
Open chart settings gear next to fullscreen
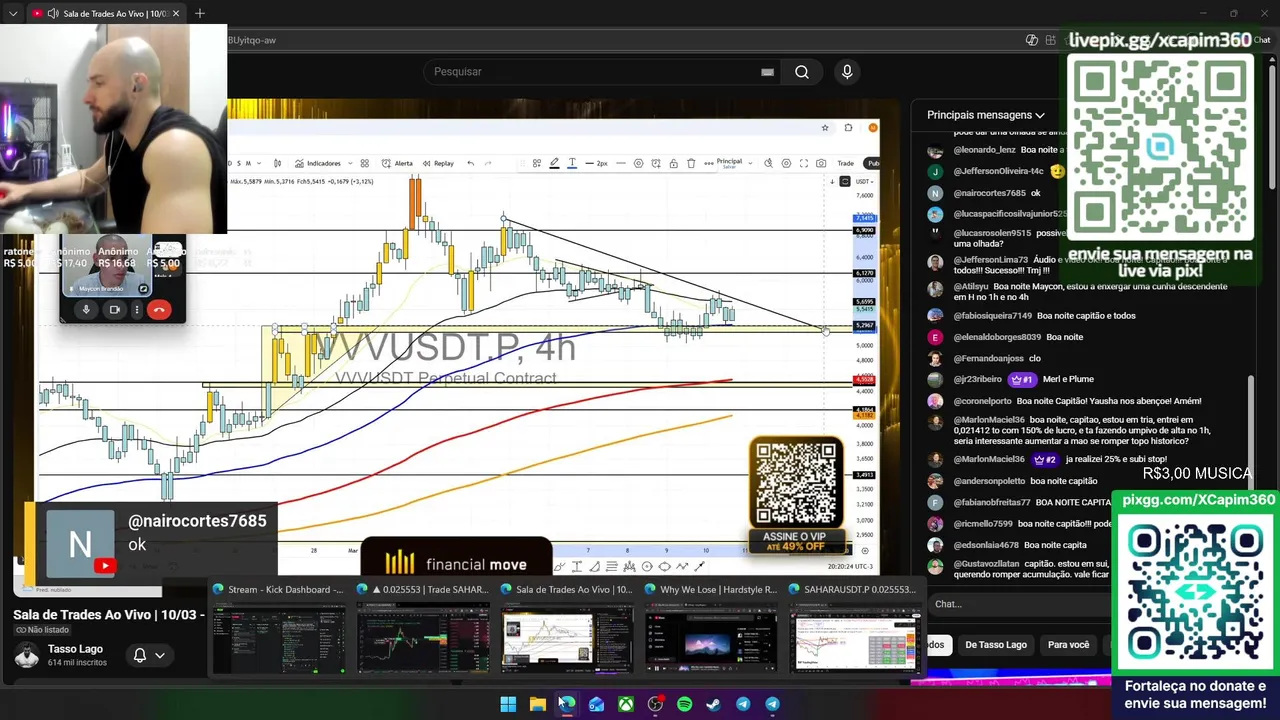click(786, 163)
